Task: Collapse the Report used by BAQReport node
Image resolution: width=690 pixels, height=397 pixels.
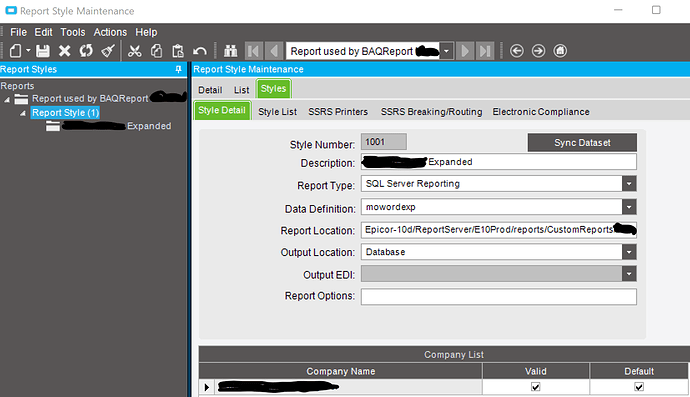Action: 7,99
